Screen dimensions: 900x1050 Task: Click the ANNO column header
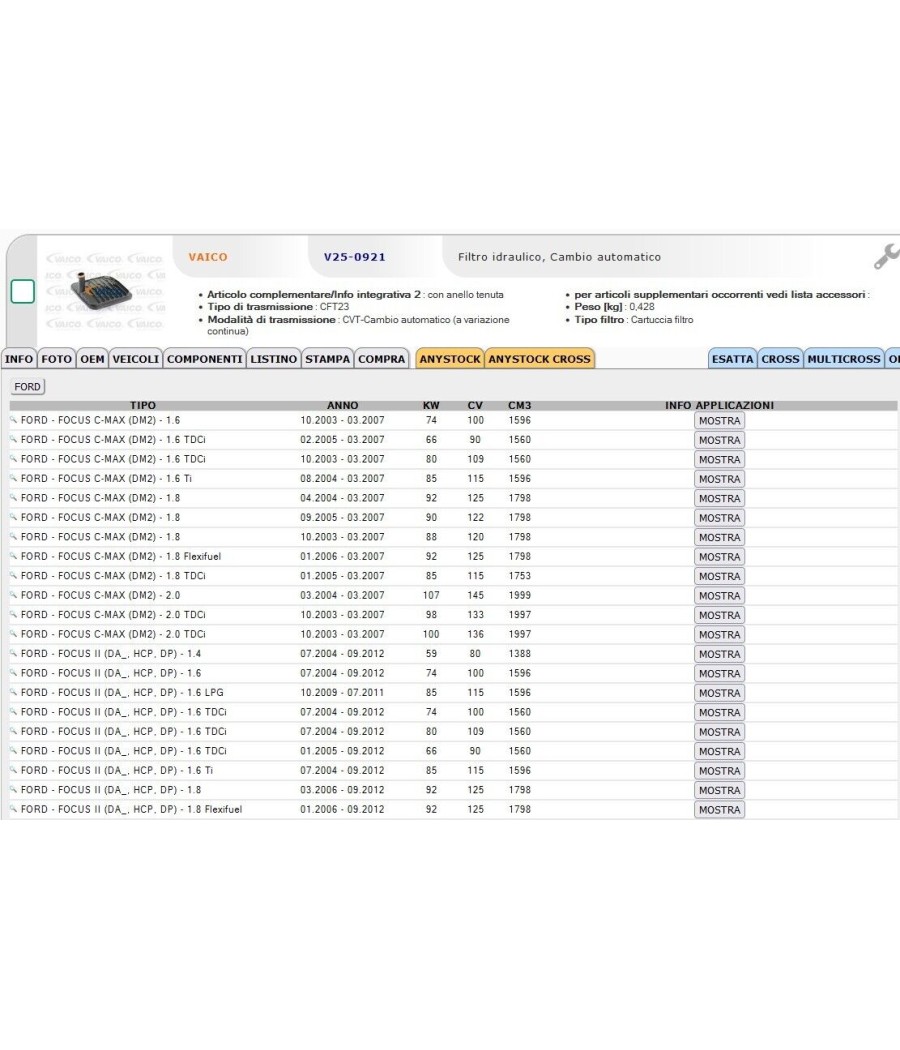[x=342, y=405]
